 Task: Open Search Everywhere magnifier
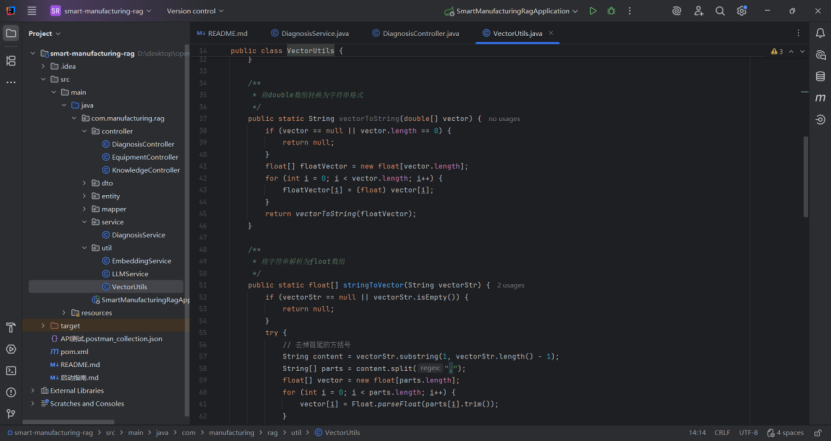click(x=720, y=11)
